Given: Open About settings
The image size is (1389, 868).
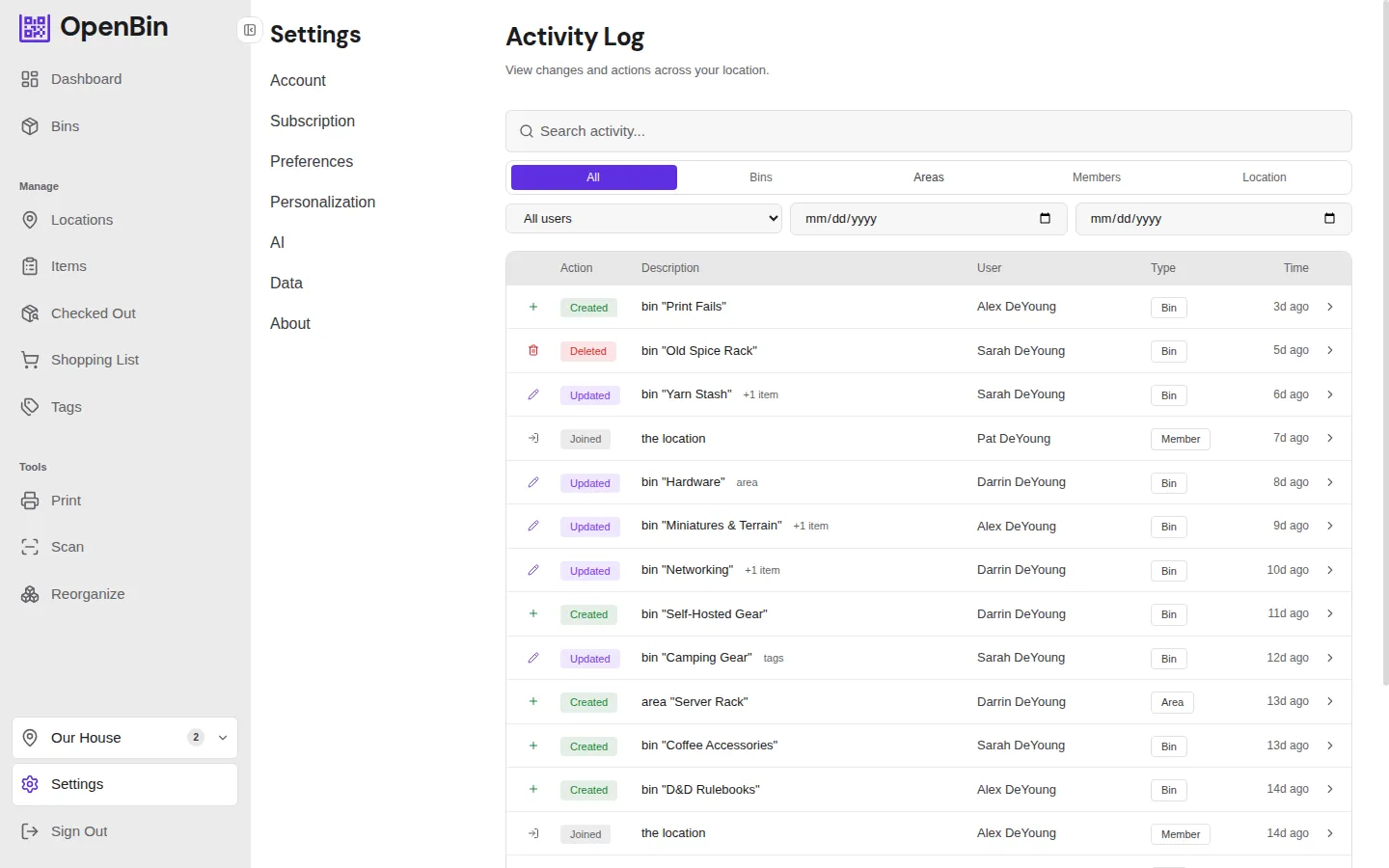Looking at the screenshot, I should tap(290, 323).
